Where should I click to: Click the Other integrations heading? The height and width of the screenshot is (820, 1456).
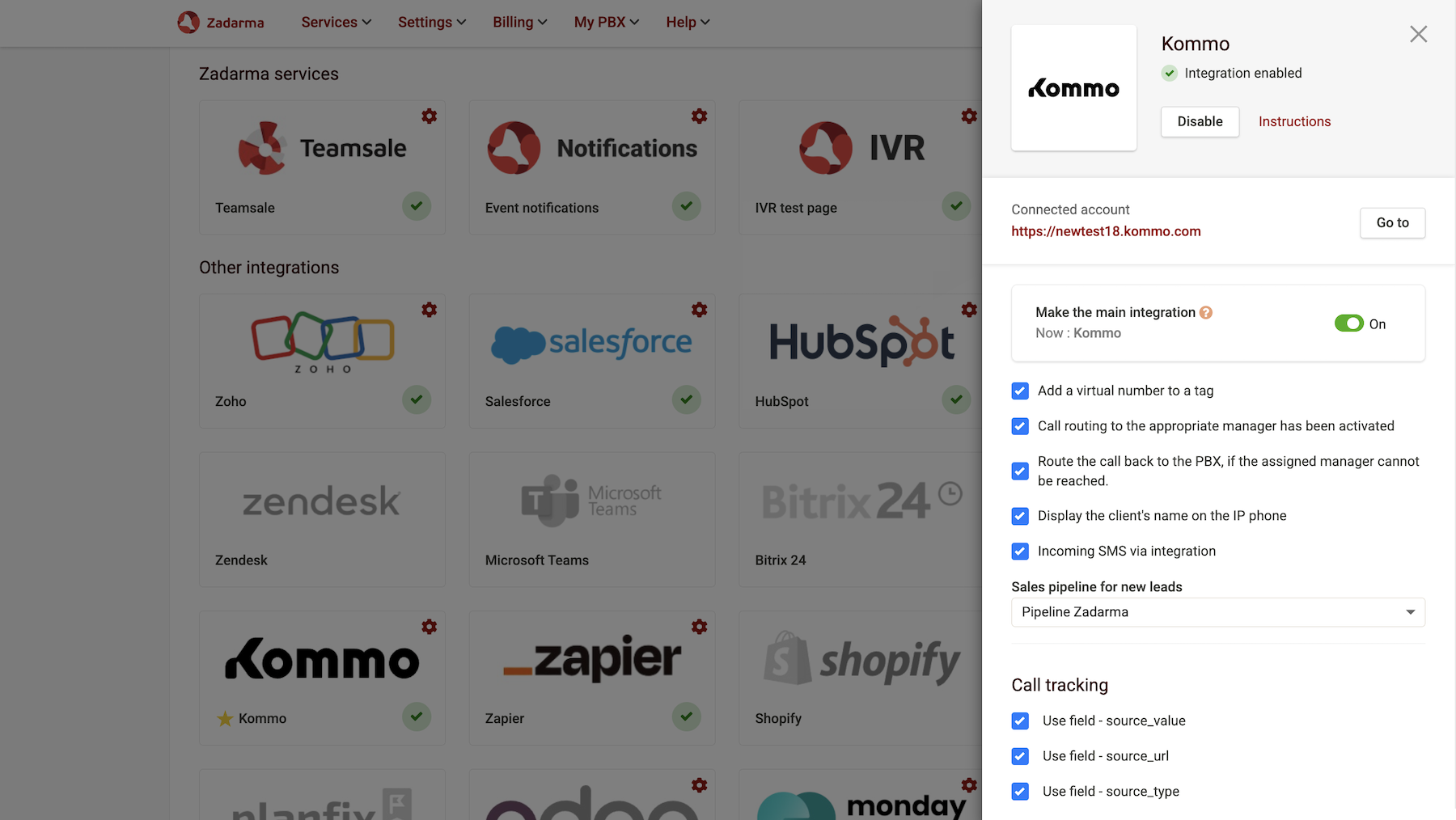269,268
